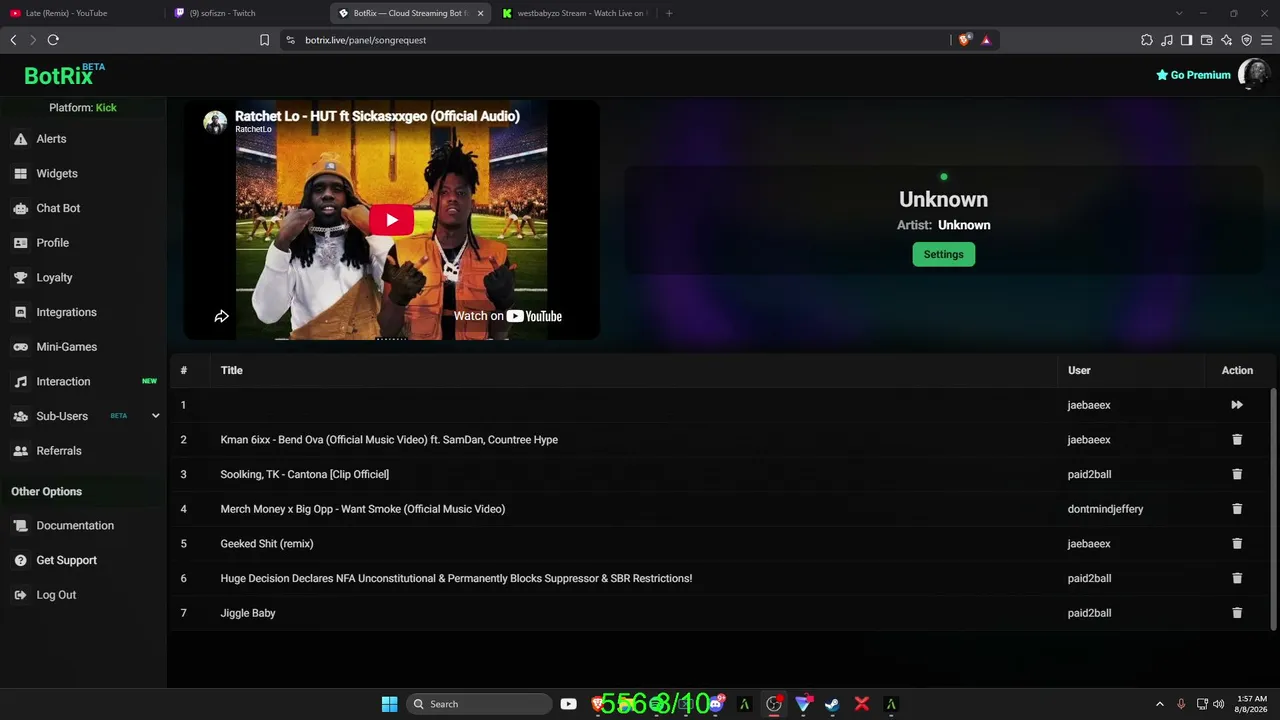Click the song queue vertical scrollbar
Screen dimensions: 1280x720
click(x=1273, y=509)
